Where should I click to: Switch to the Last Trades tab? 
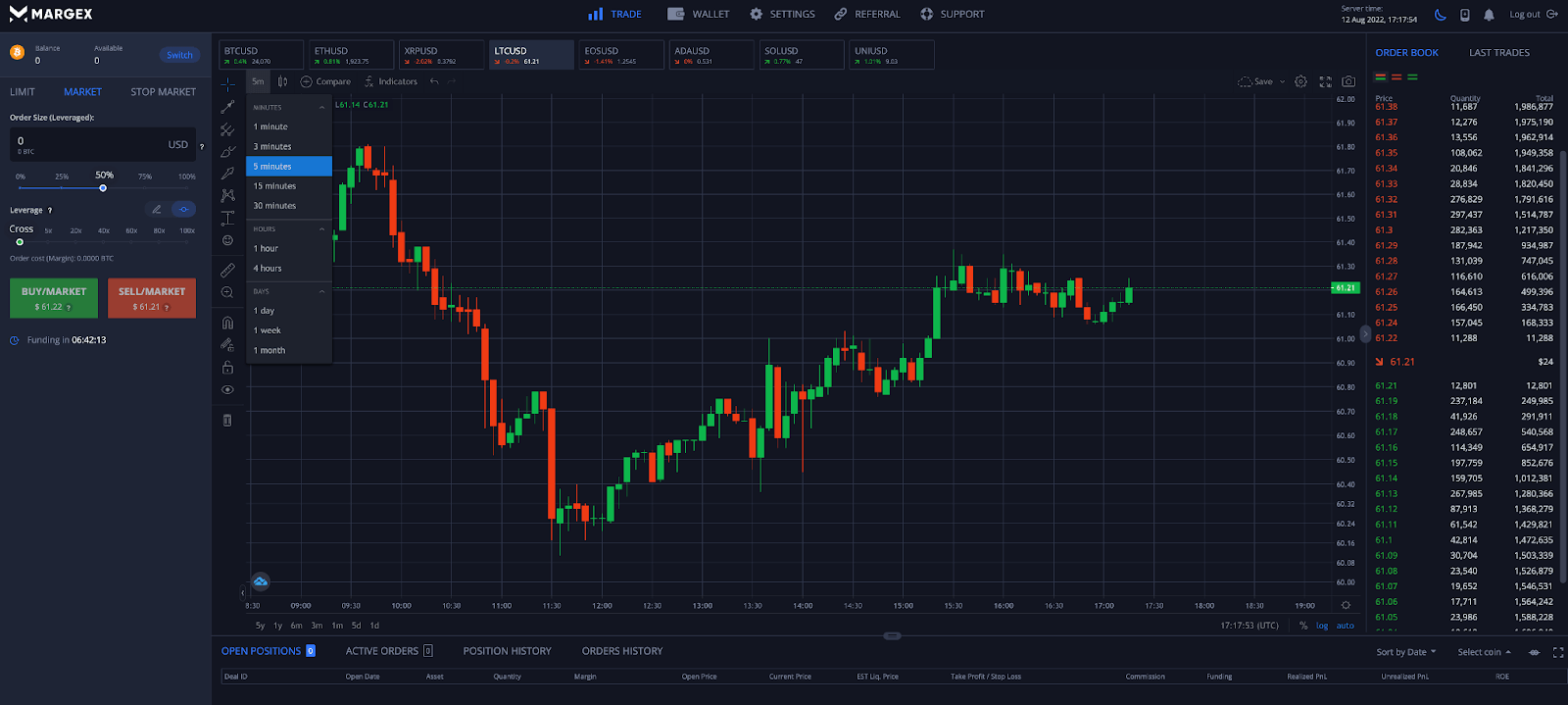pos(1498,53)
